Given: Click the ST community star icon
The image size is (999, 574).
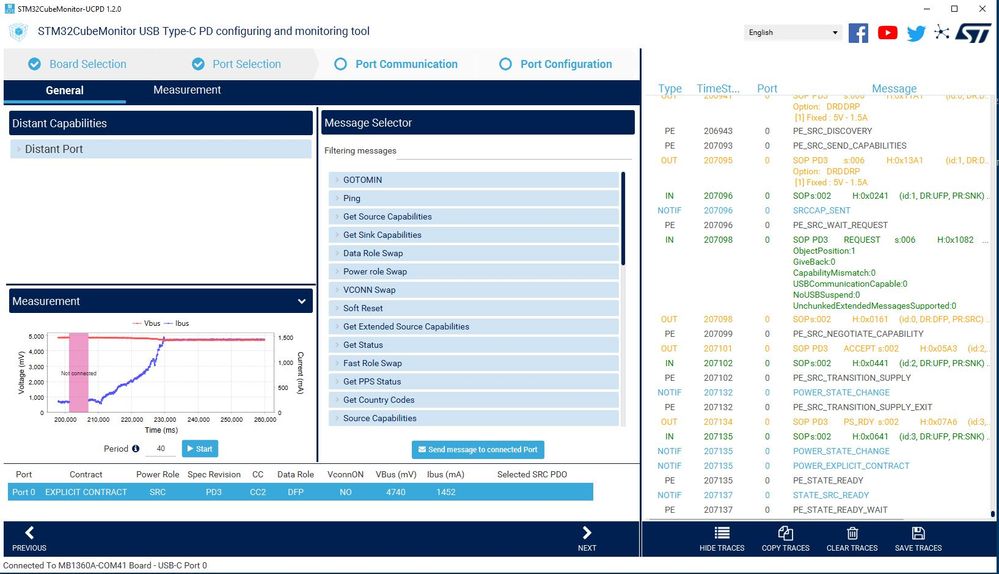Looking at the screenshot, I should pos(942,32).
